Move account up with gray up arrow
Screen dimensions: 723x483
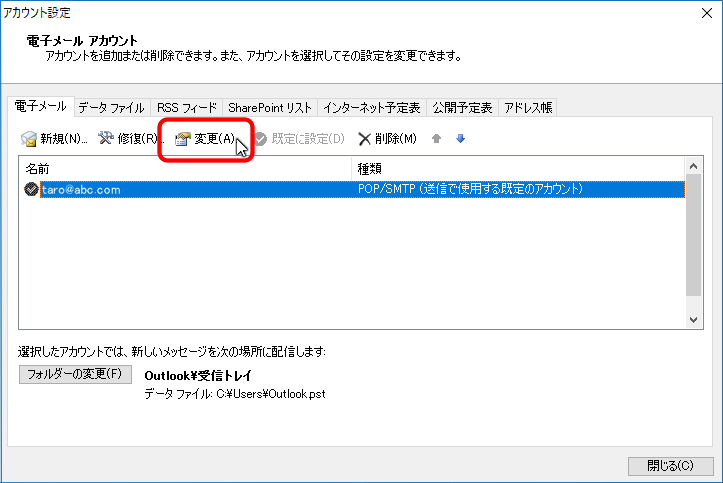(x=436, y=139)
